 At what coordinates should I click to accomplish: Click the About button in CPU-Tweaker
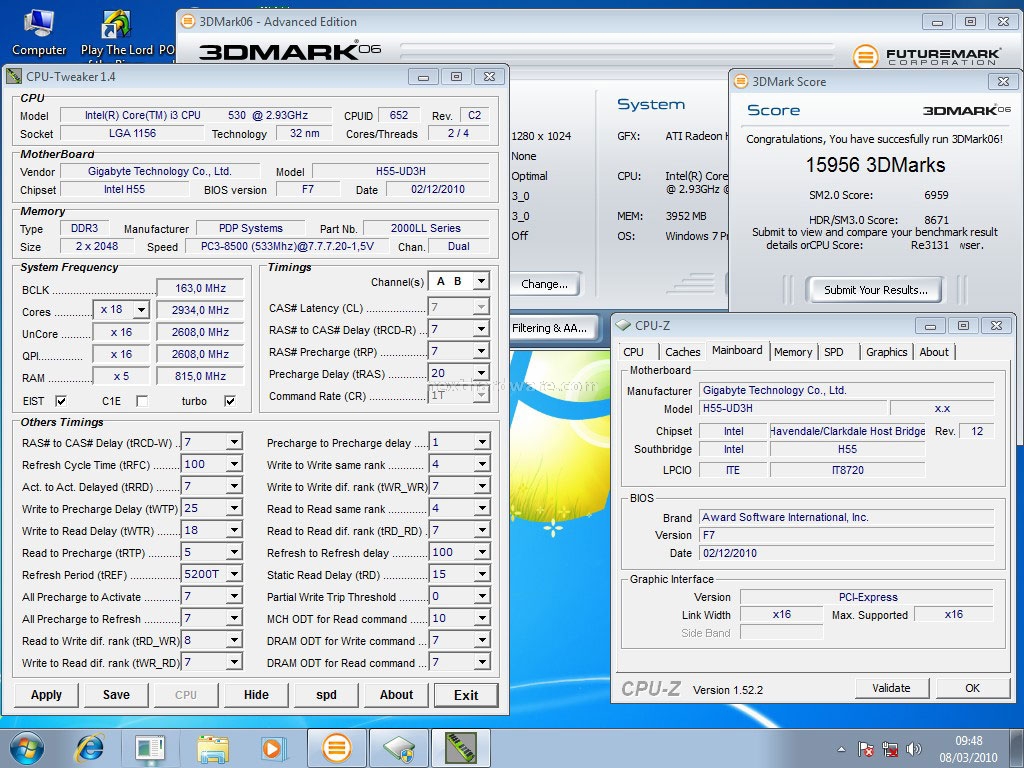[x=396, y=695]
